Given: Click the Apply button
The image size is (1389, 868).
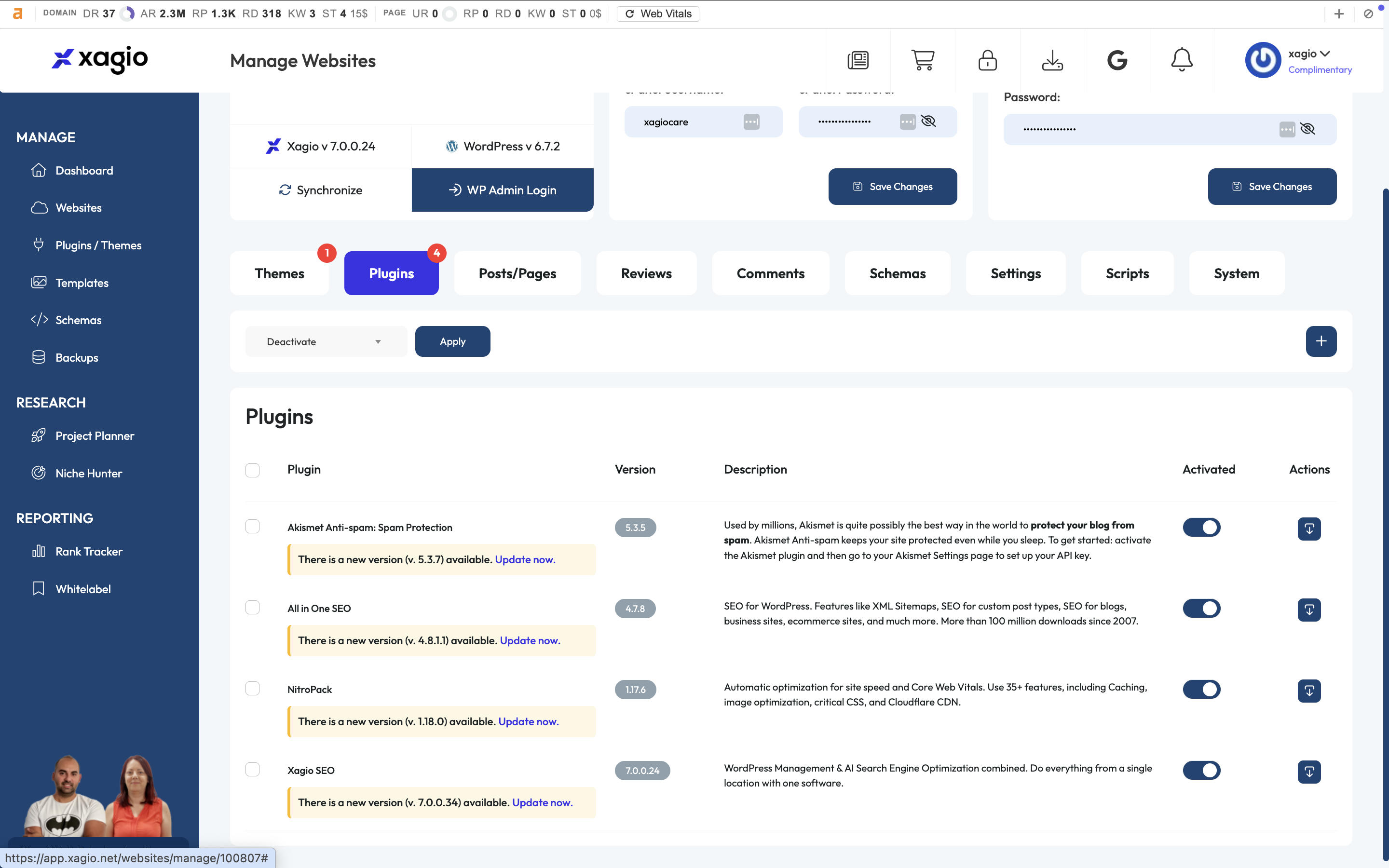Looking at the screenshot, I should pyautogui.click(x=452, y=341).
